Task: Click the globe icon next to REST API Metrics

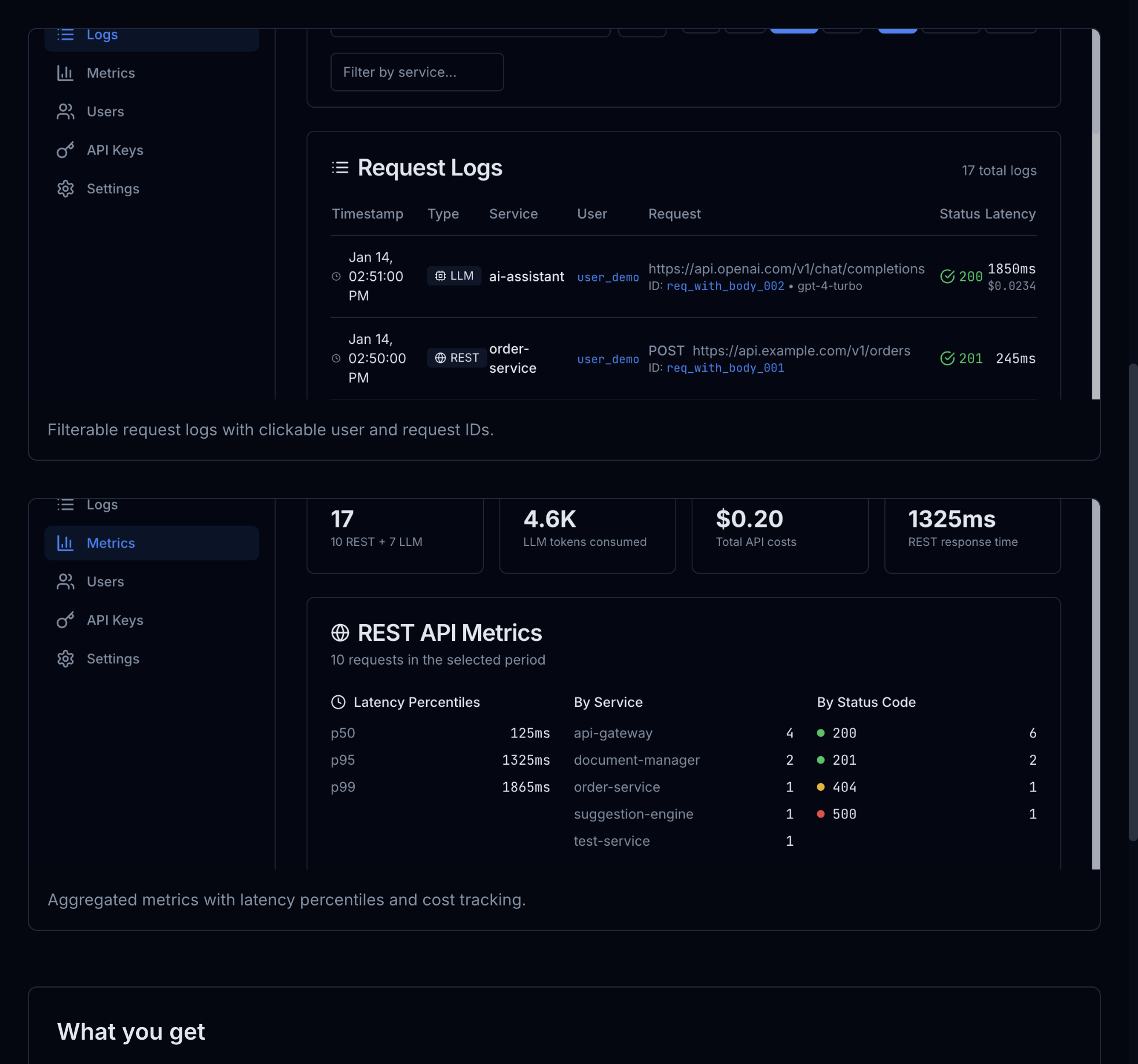Action: coord(340,633)
